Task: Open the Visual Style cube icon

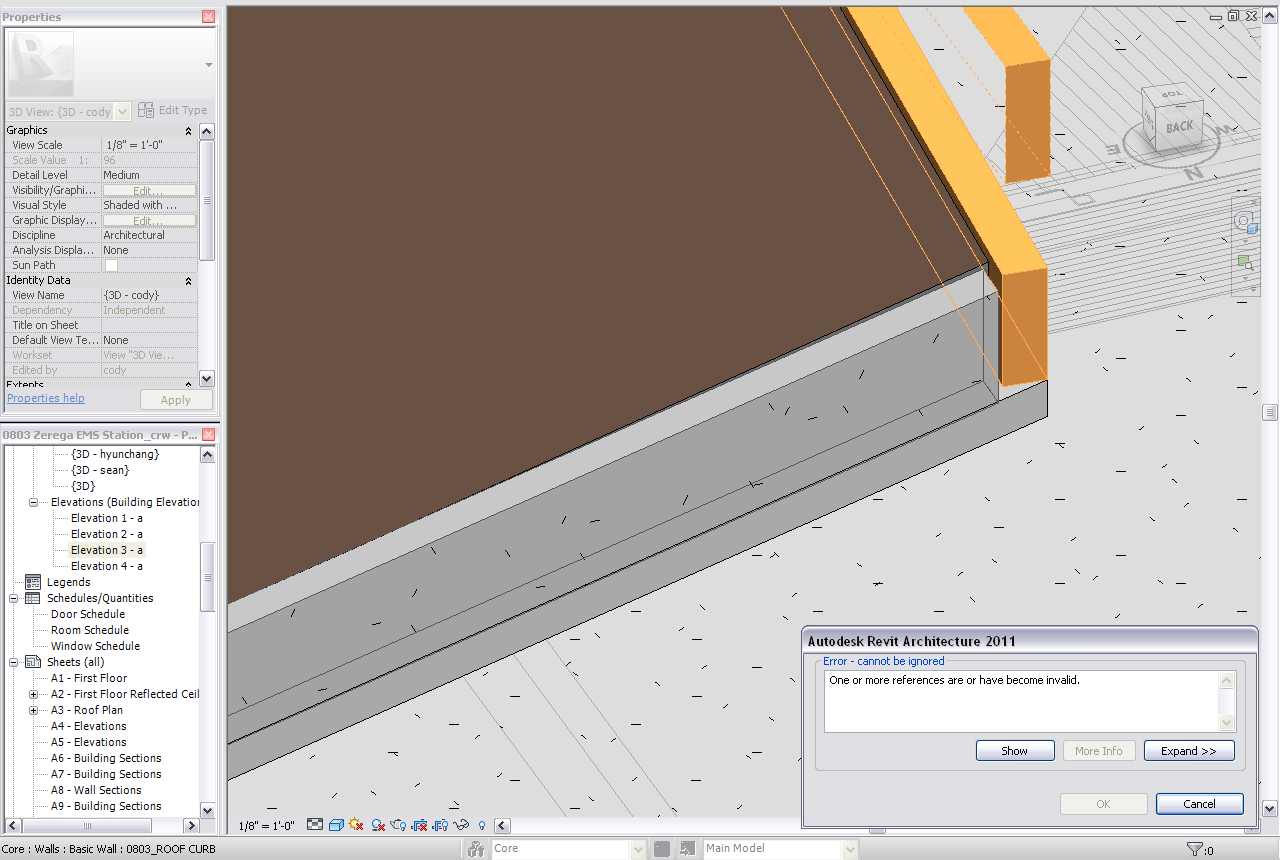Action: [x=337, y=826]
